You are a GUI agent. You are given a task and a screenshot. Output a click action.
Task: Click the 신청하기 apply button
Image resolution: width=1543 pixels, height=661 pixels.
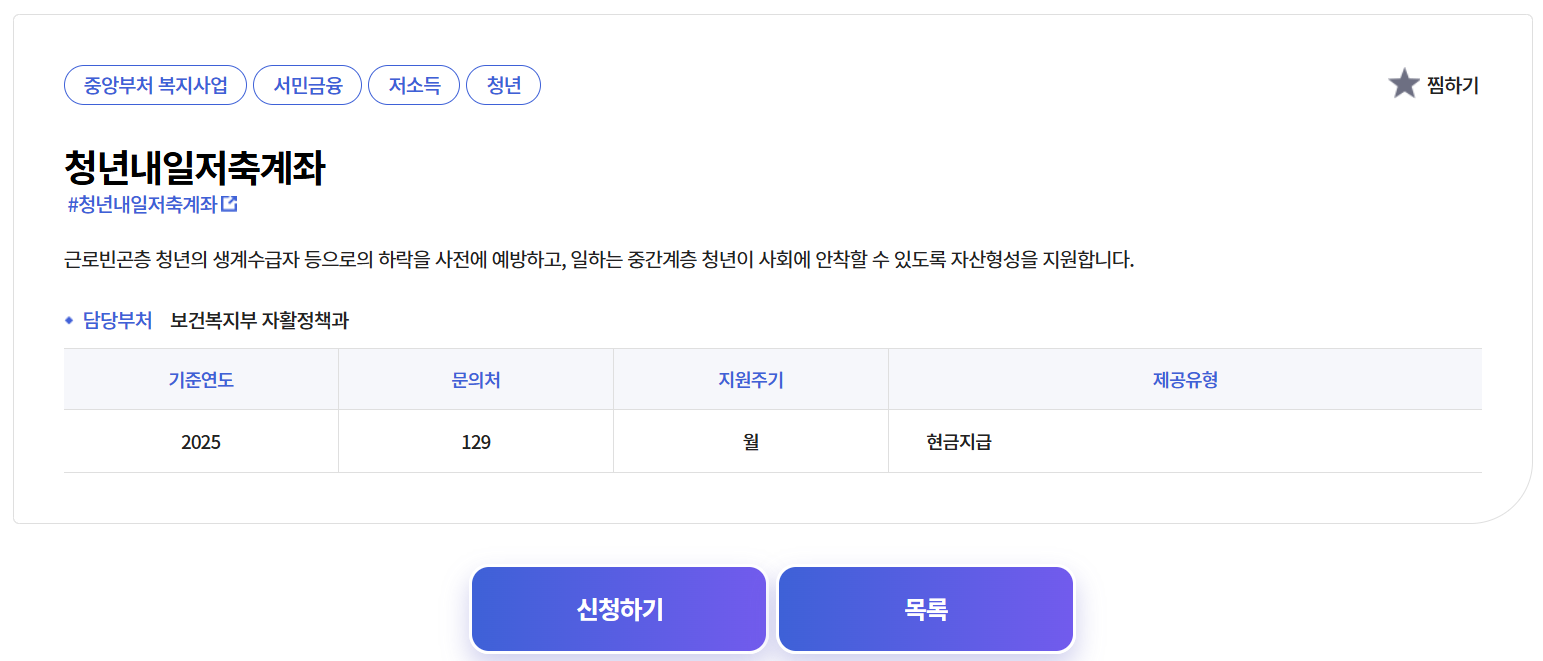[x=618, y=608]
